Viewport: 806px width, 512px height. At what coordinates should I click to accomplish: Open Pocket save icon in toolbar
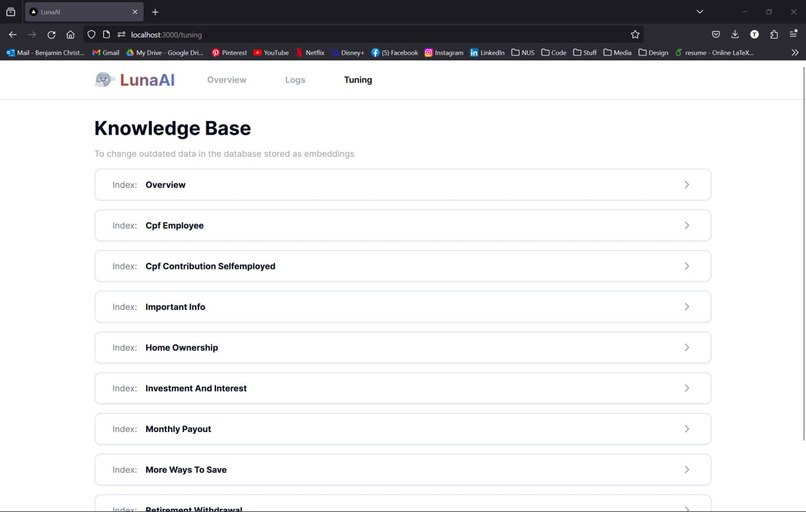click(716, 34)
